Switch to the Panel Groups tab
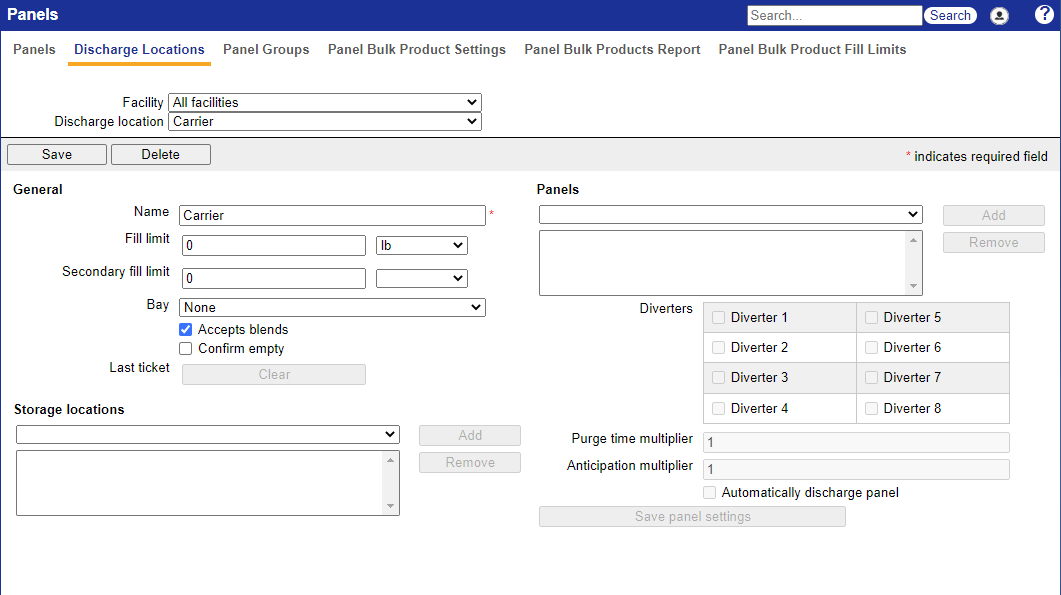1061x595 pixels. (266, 50)
